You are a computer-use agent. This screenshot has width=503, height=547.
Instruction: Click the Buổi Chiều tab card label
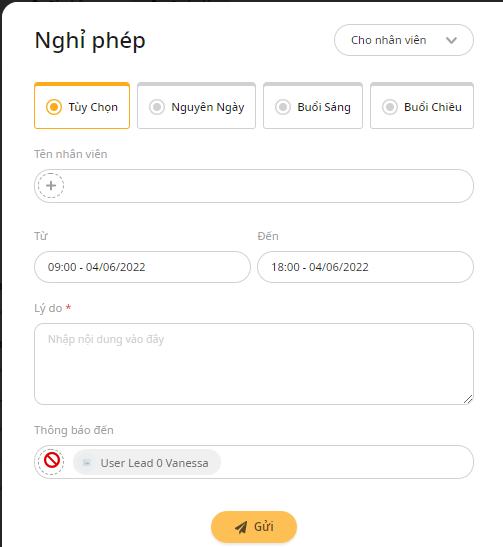(x=433, y=107)
